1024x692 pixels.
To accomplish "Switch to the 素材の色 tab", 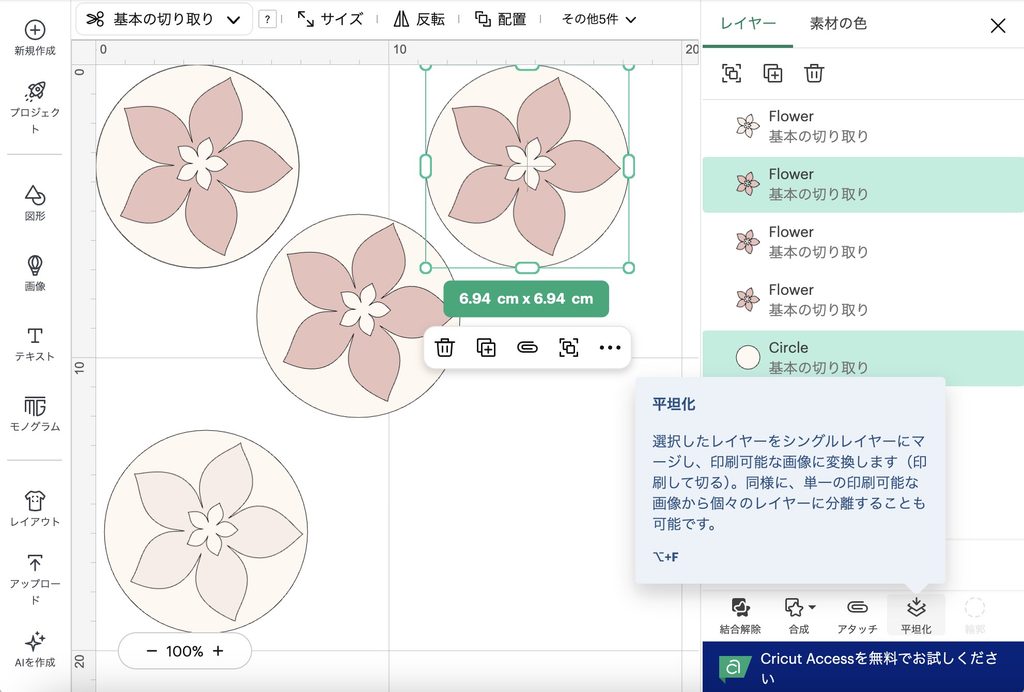I will pos(838,24).
